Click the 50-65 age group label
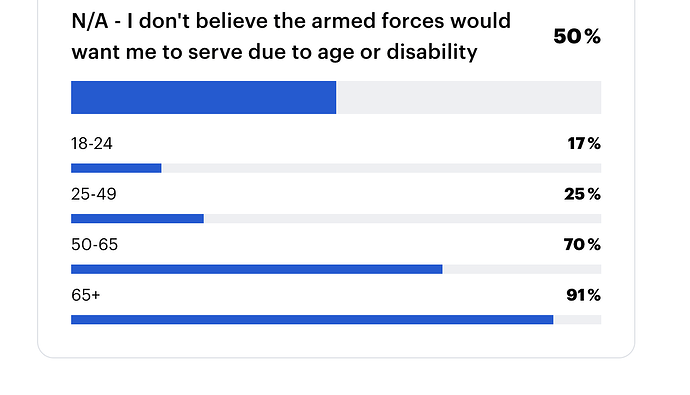The height and width of the screenshot is (395, 690). pos(95,245)
